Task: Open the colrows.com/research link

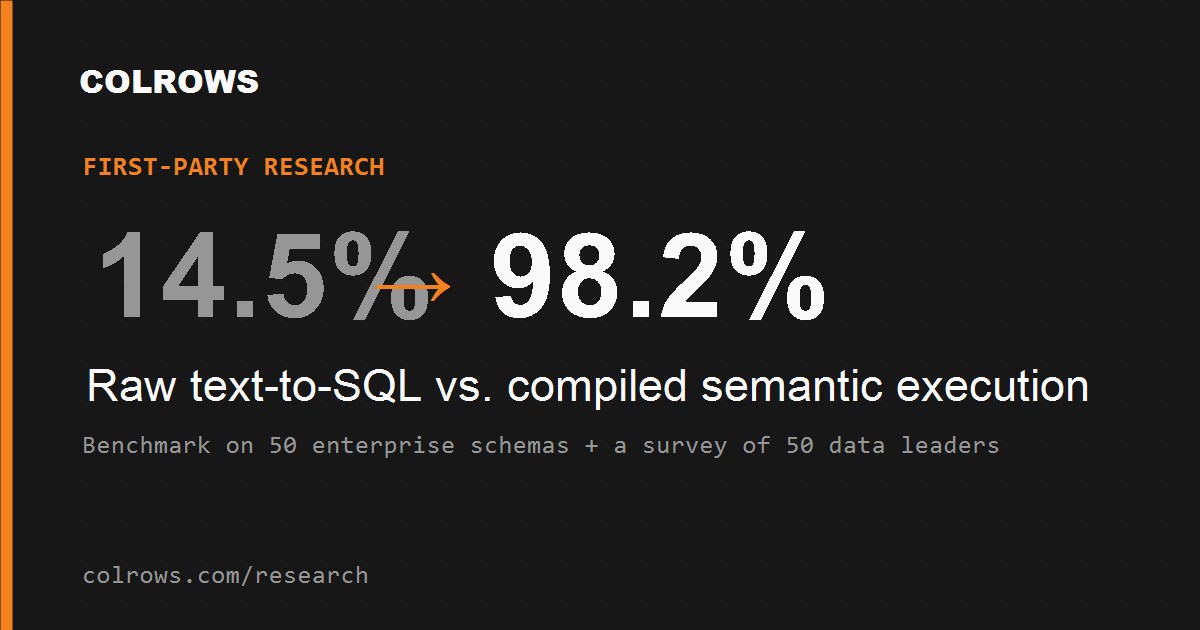Action: click(x=225, y=576)
